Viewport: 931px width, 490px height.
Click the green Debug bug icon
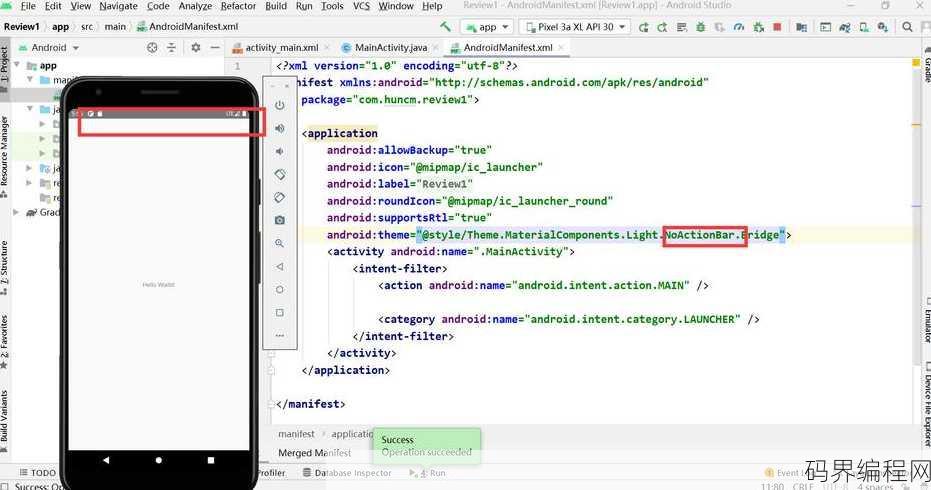click(701, 27)
